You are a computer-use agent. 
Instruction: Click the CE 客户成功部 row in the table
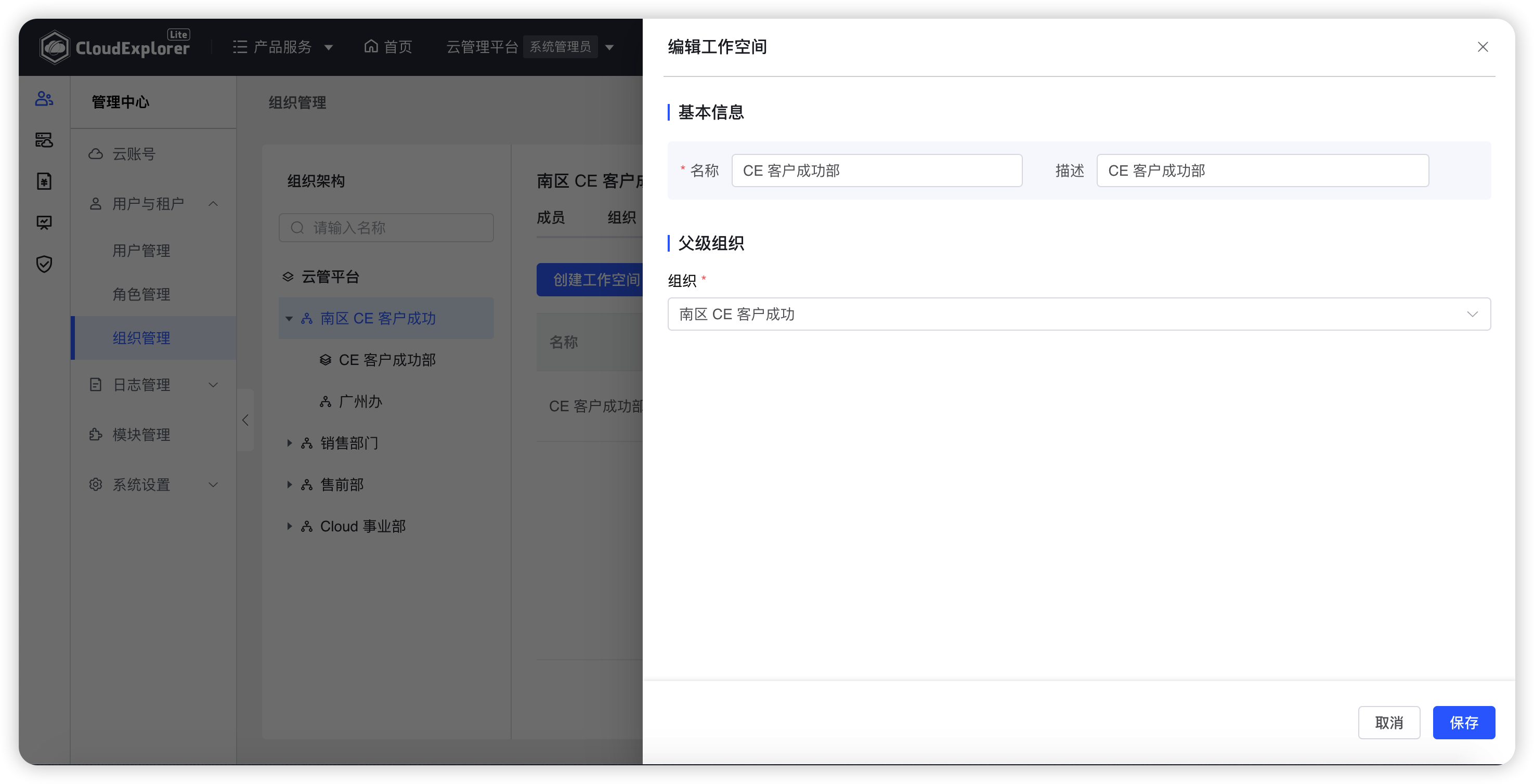coord(590,406)
